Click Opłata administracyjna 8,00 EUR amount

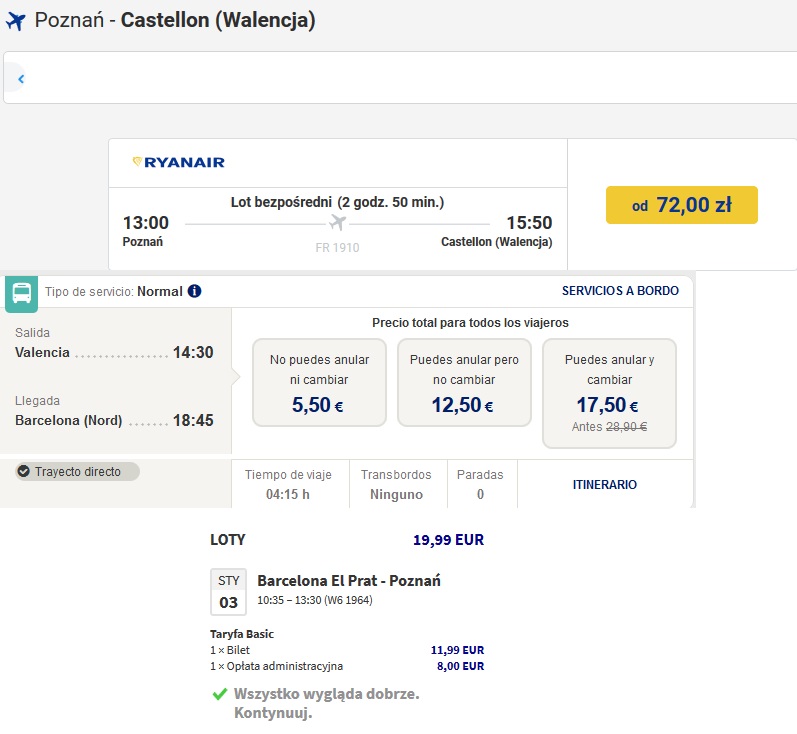(461, 666)
